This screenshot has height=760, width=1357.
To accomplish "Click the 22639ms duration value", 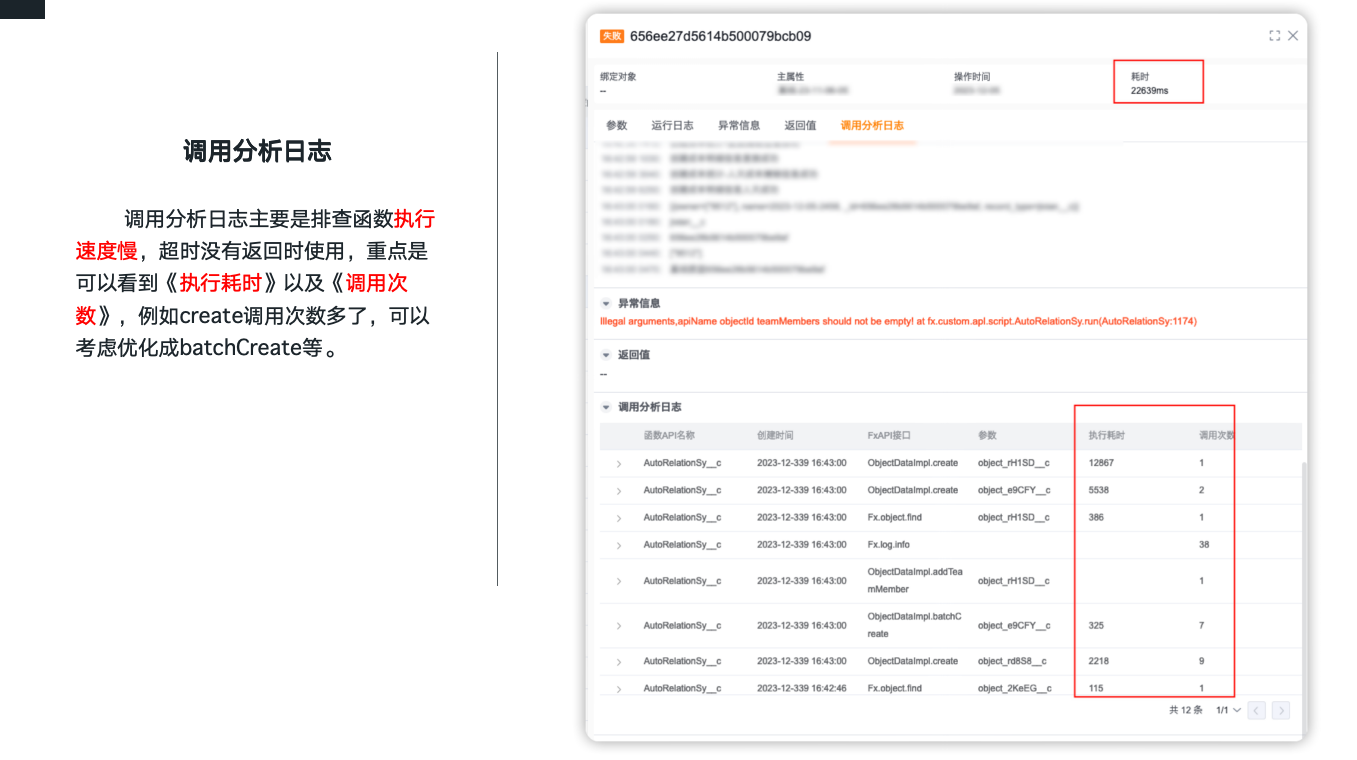I will point(1150,91).
